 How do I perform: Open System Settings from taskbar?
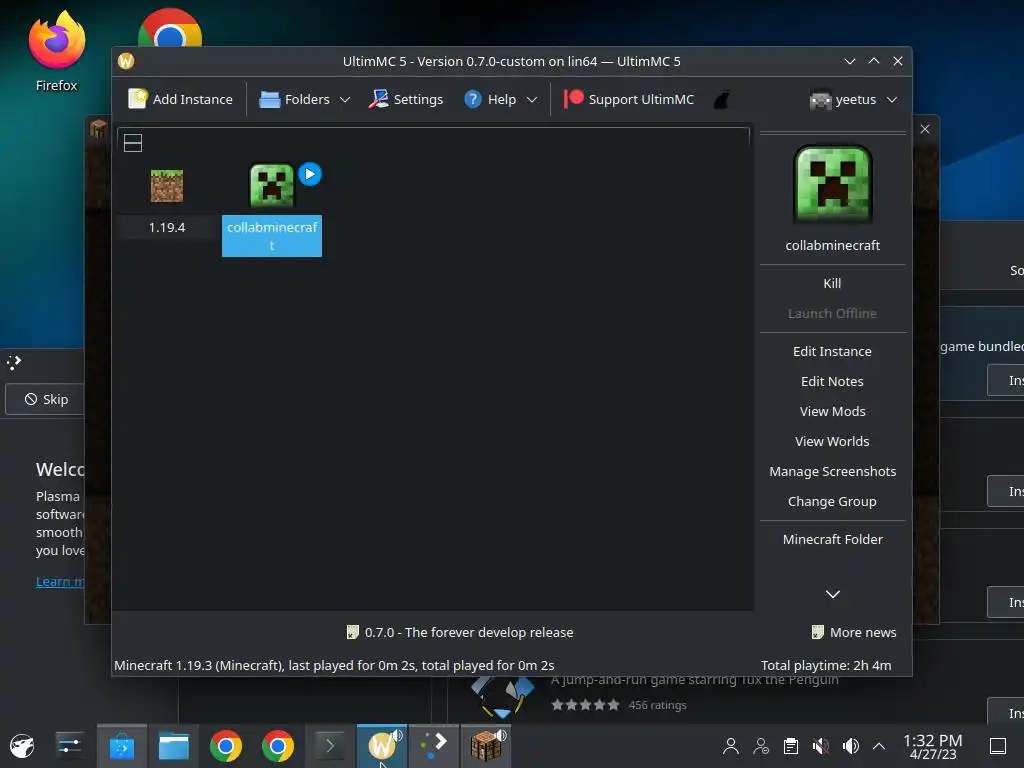tap(69, 746)
